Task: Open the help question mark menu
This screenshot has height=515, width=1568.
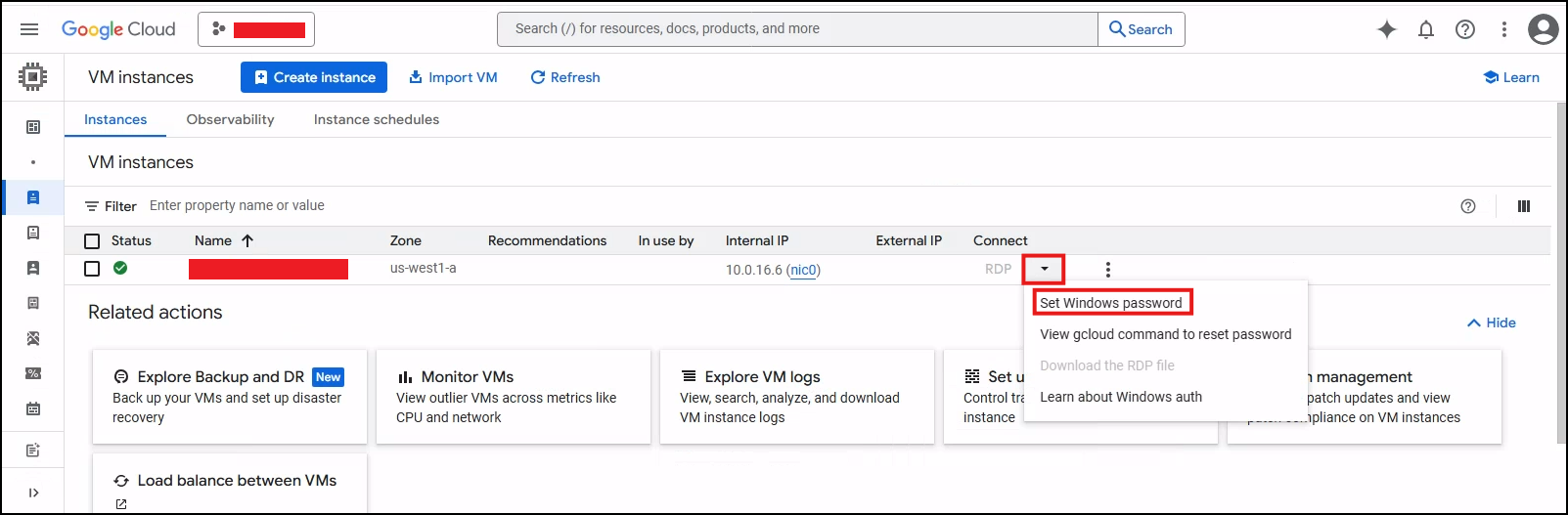Action: pyautogui.click(x=1464, y=29)
